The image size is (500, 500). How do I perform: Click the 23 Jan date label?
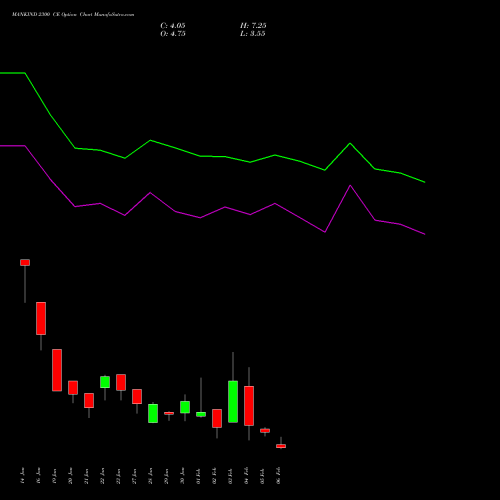[118, 476]
